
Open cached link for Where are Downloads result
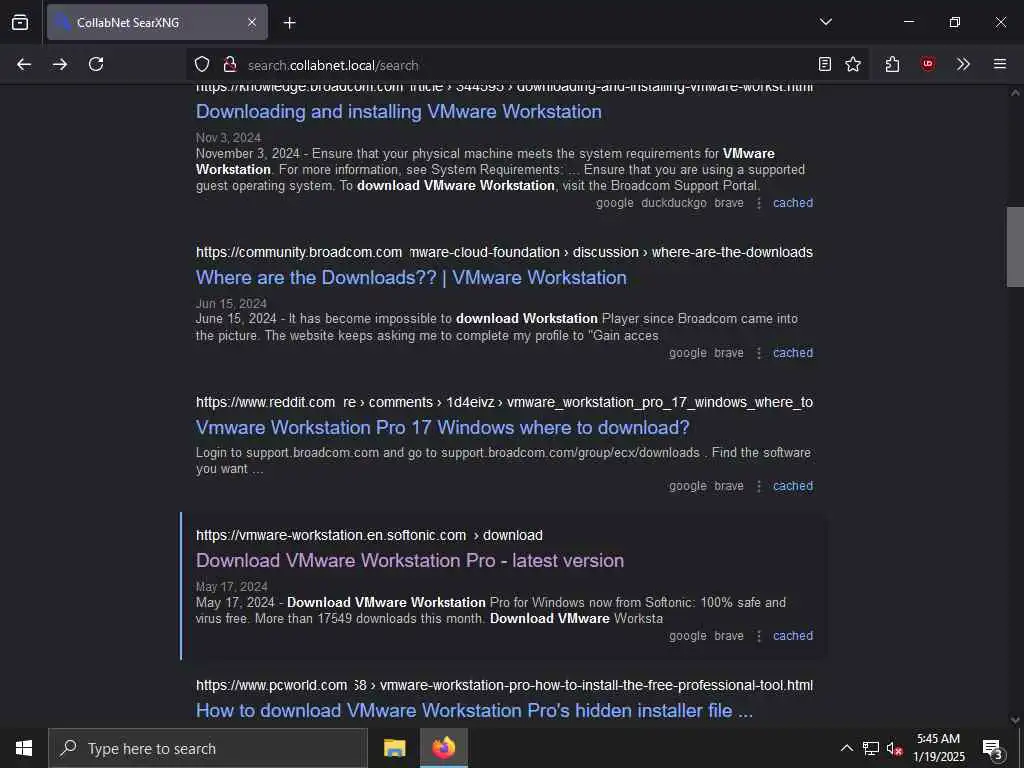[x=793, y=353]
